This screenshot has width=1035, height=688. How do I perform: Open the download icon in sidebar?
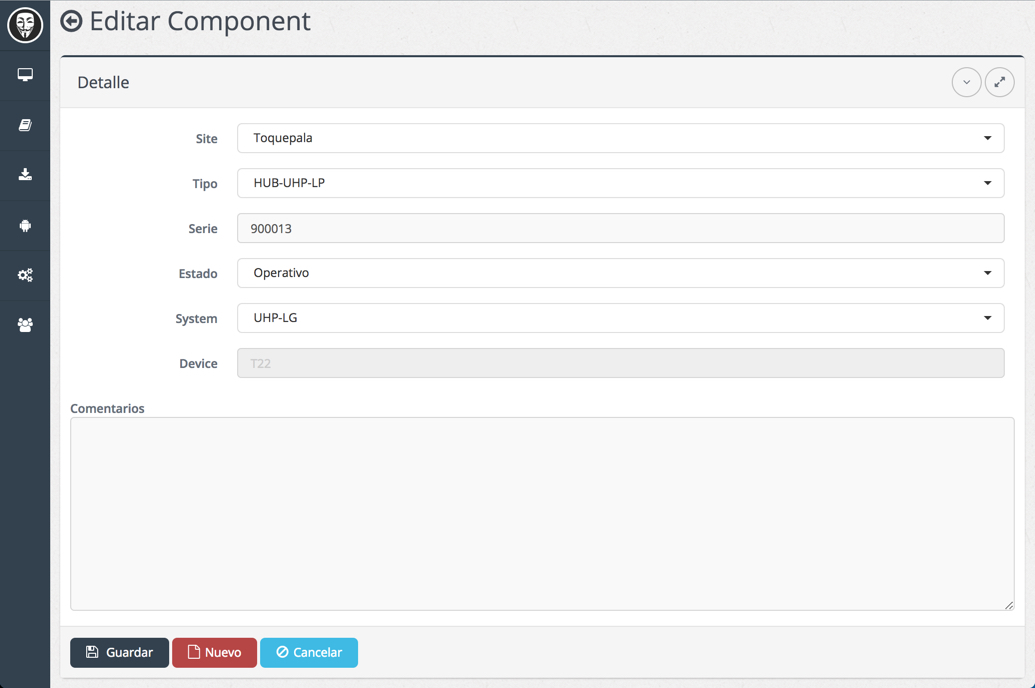pyautogui.click(x=25, y=174)
